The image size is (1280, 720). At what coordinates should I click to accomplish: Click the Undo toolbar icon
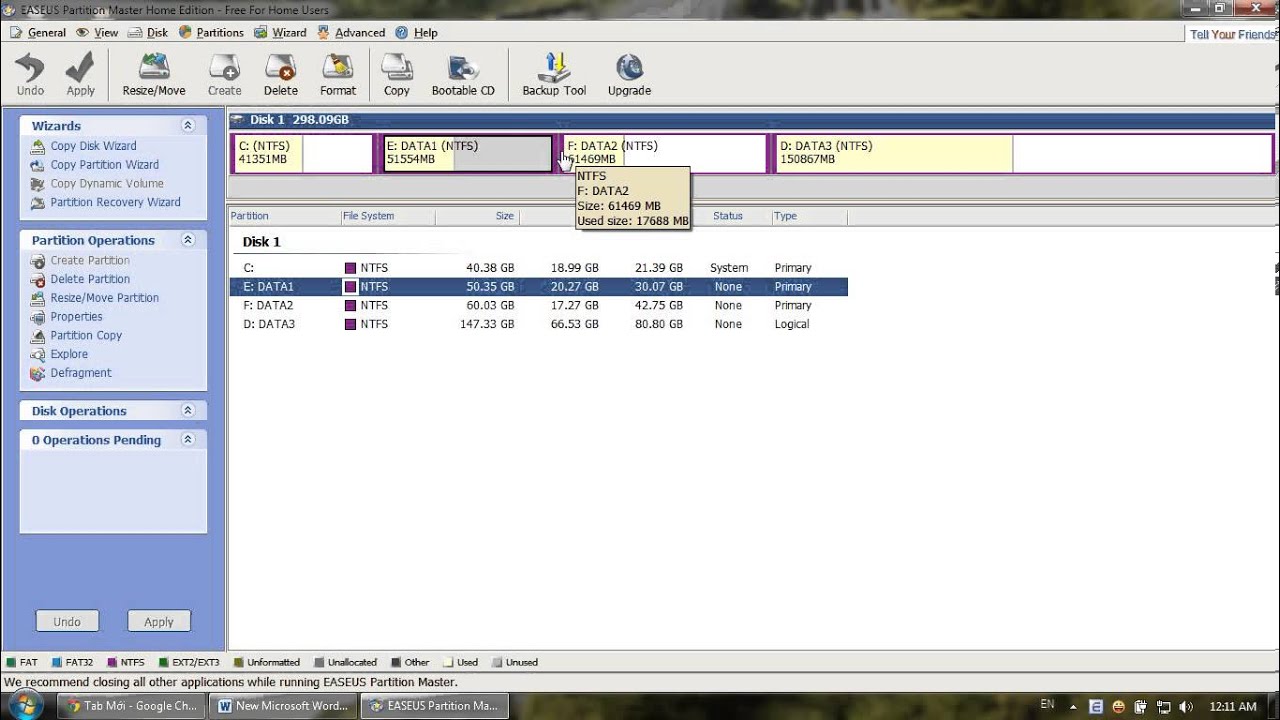30,74
